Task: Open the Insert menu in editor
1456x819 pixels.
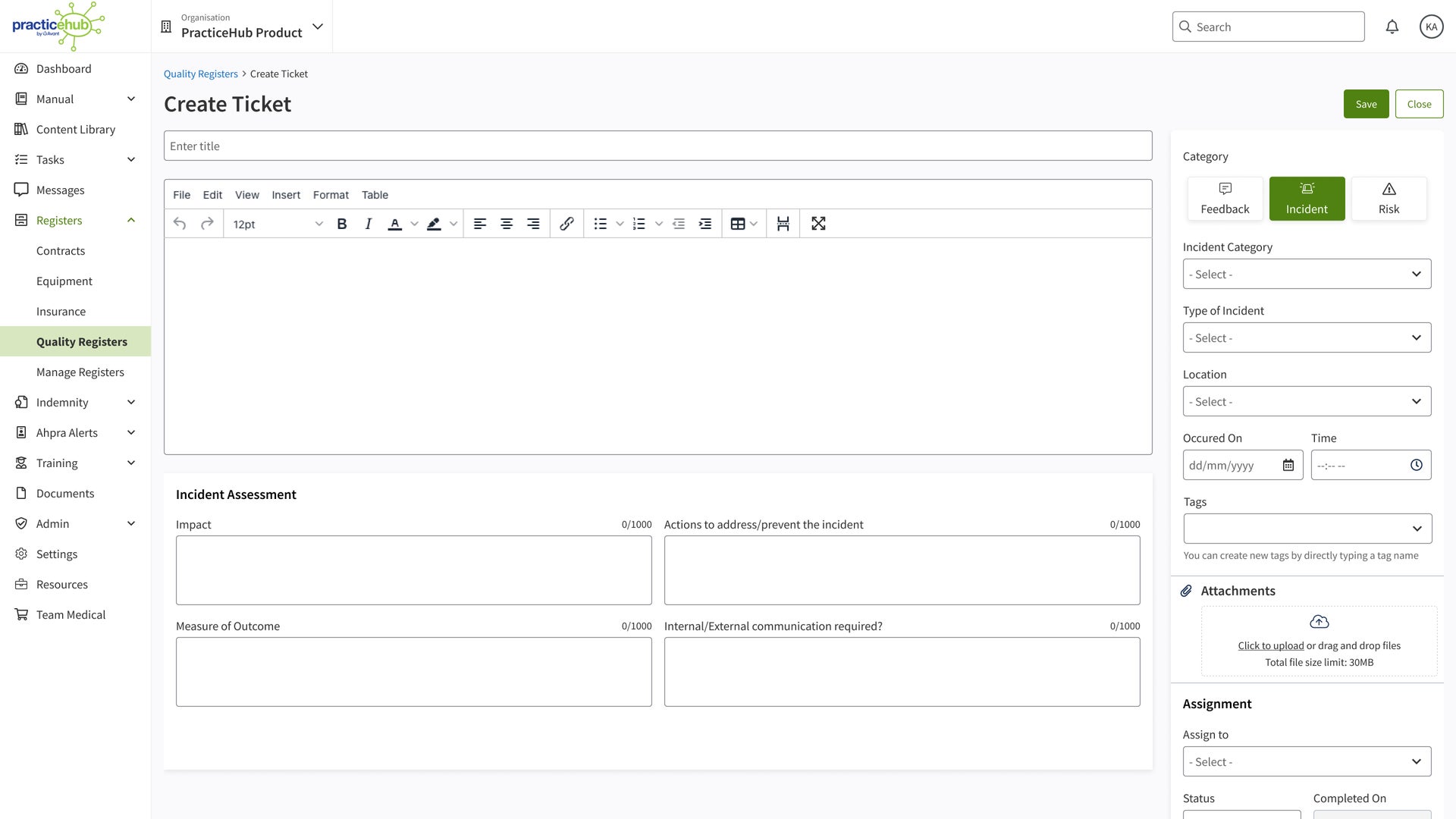Action: click(x=286, y=195)
